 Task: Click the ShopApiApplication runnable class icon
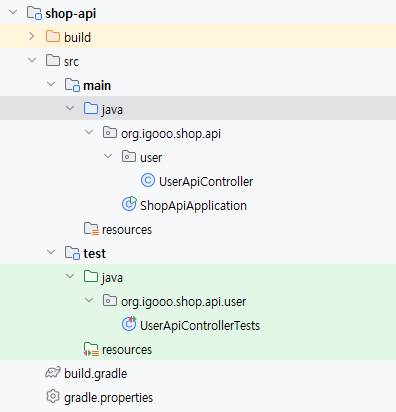129,204
